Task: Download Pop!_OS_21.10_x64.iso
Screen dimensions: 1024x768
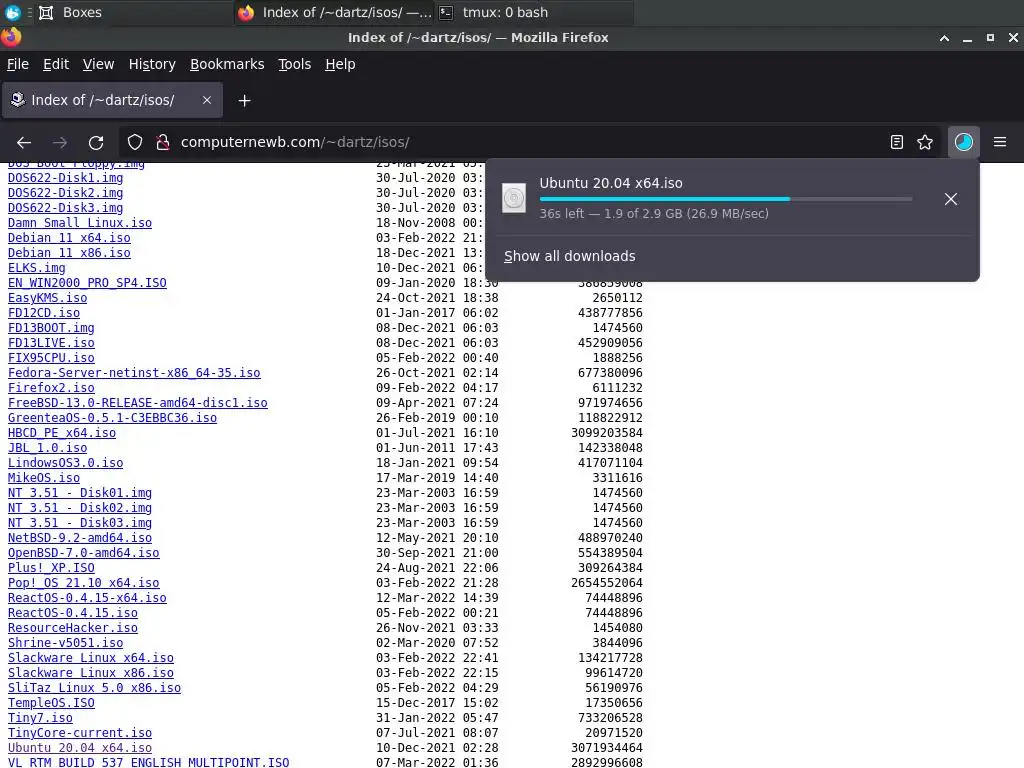Action: tap(84, 583)
